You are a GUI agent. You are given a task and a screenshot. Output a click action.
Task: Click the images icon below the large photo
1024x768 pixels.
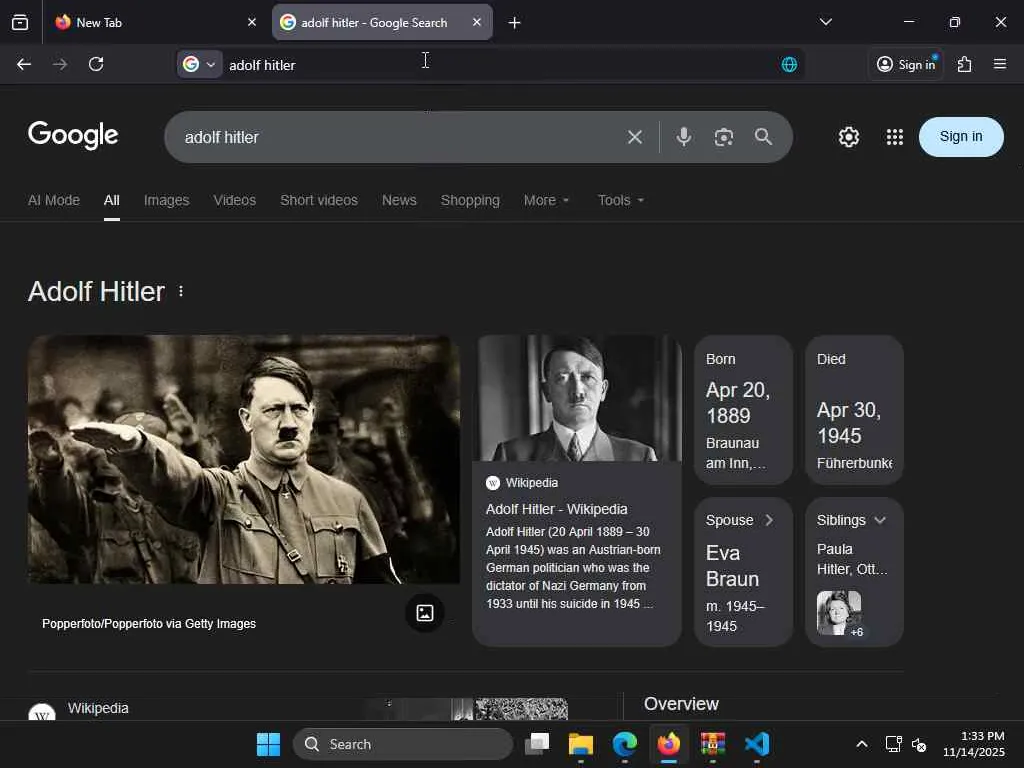pos(424,613)
